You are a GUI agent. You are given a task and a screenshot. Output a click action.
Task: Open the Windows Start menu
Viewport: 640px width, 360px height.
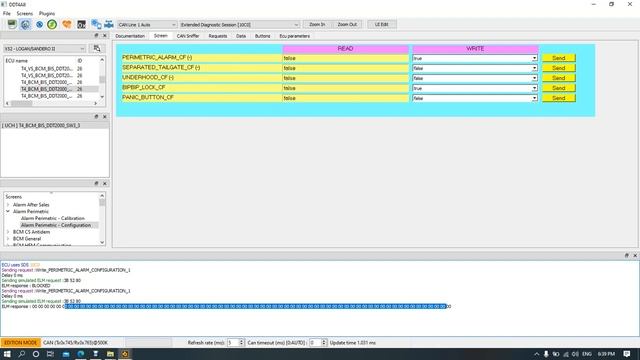tap(7, 354)
